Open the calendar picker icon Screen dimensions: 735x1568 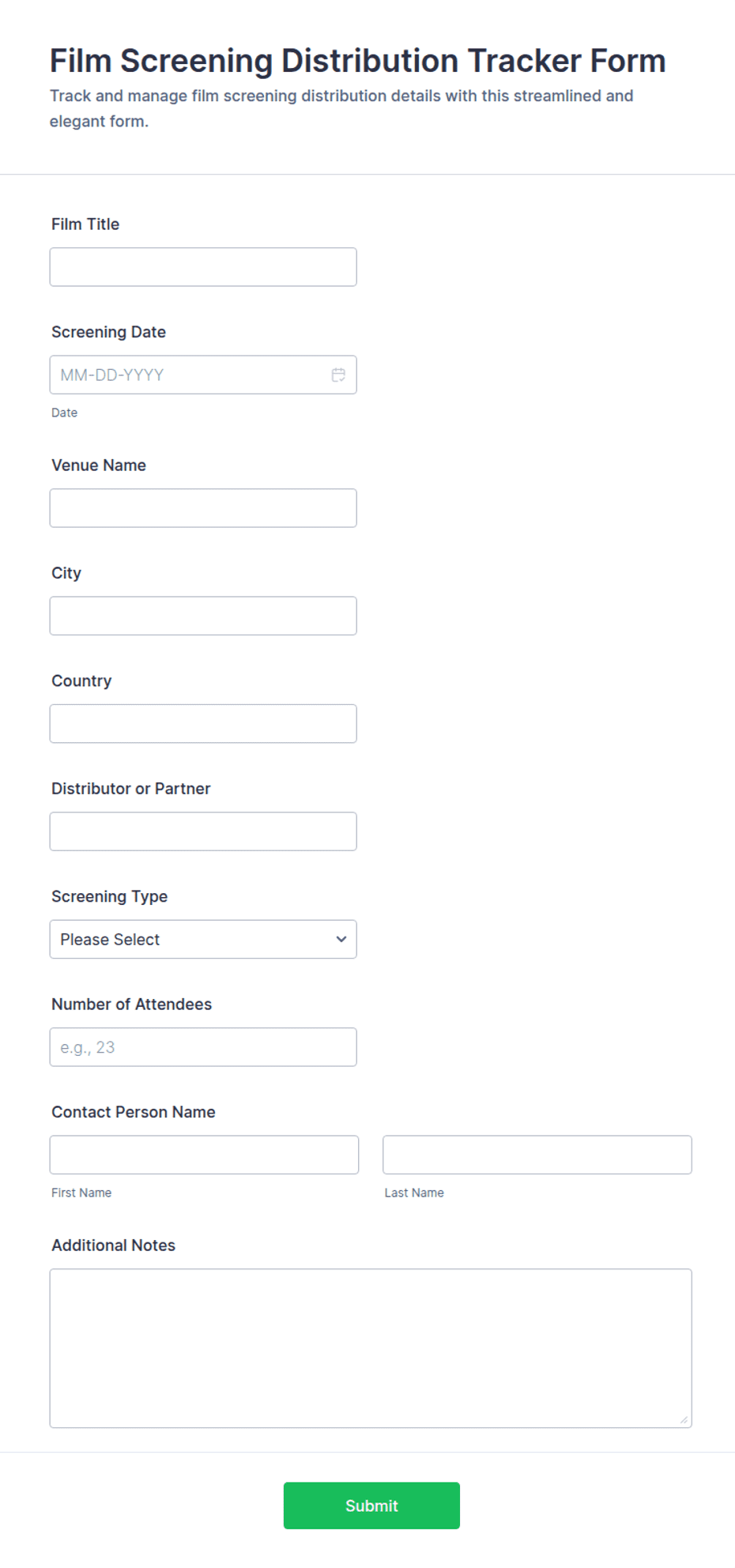pos(338,375)
